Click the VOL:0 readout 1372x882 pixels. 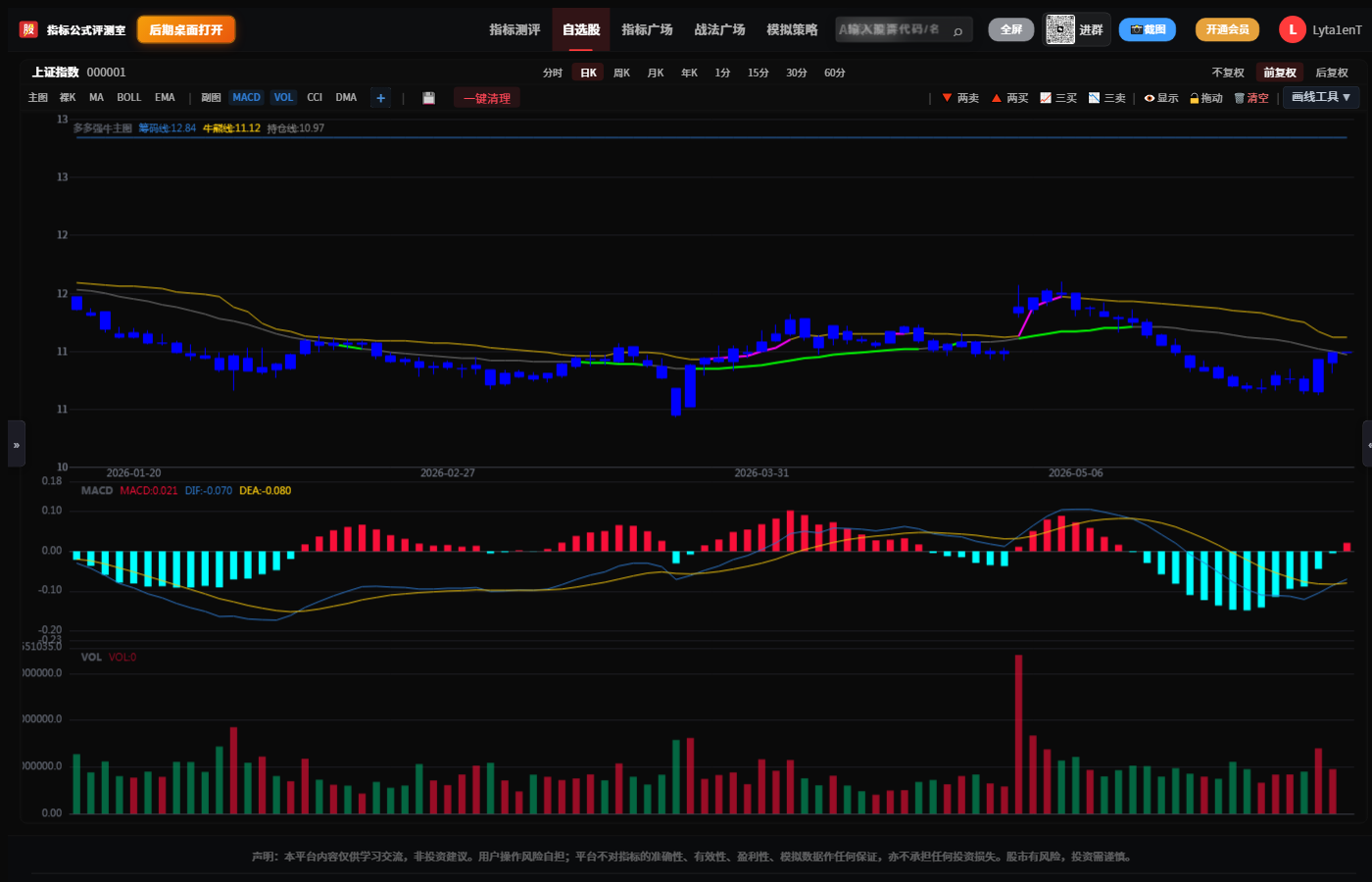pos(122,658)
